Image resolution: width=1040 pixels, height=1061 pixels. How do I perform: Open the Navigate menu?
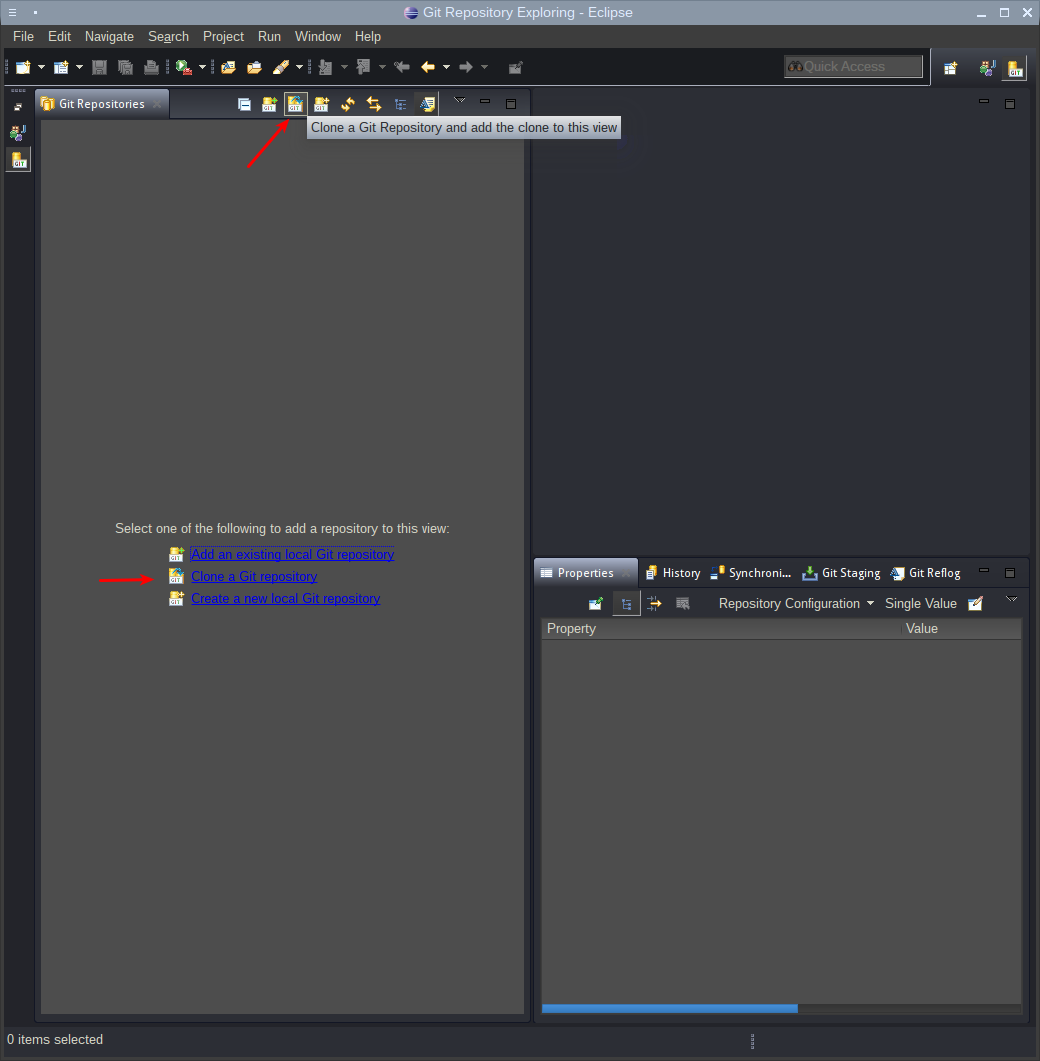coord(109,37)
